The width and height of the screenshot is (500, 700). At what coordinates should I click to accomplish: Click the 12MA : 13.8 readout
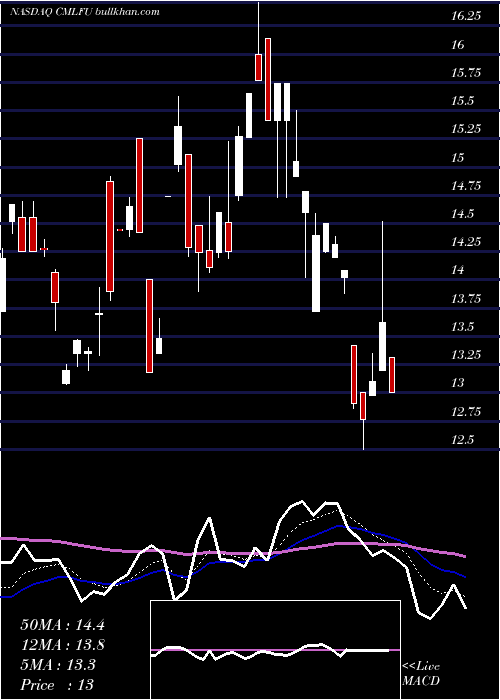(x=63, y=645)
